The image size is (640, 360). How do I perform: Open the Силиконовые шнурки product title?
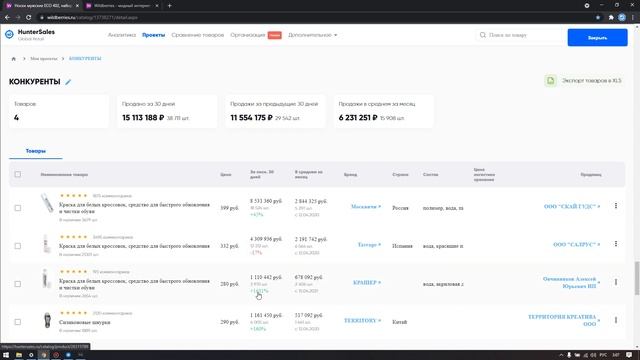(x=84, y=322)
